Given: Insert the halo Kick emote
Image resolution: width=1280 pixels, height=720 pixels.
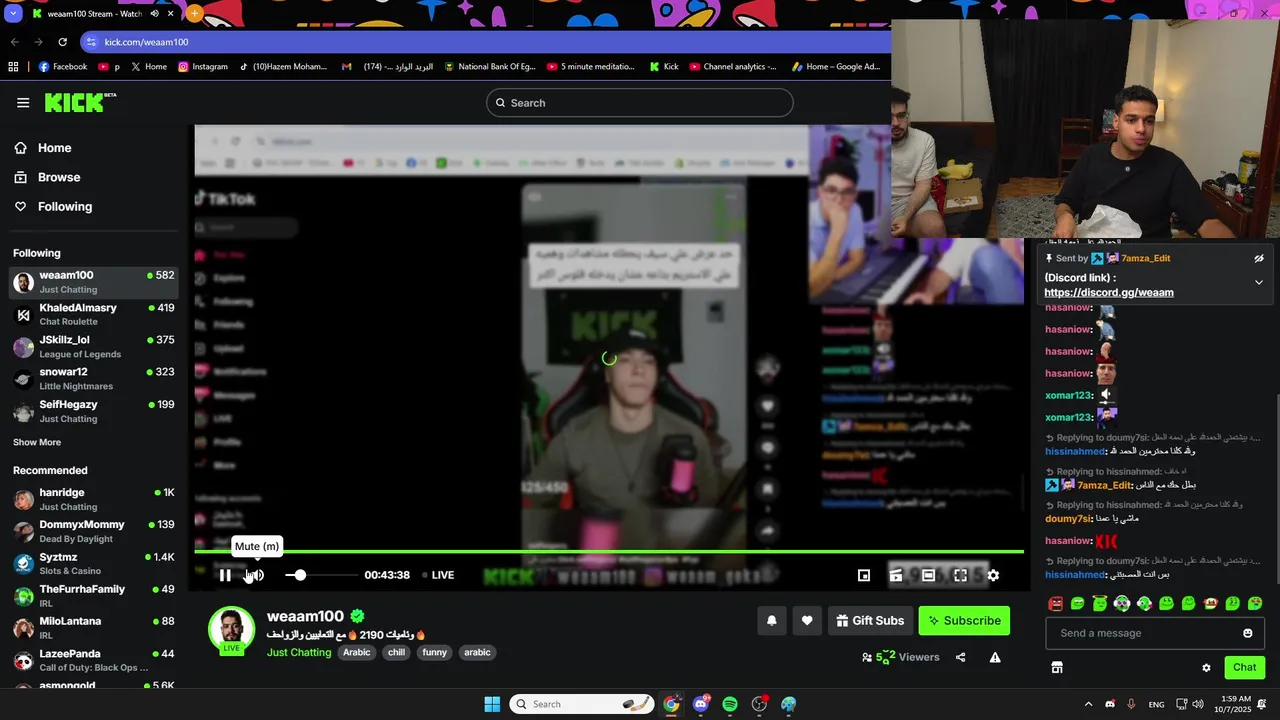Looking at the screenshot, I should [x=1100, y=603].
